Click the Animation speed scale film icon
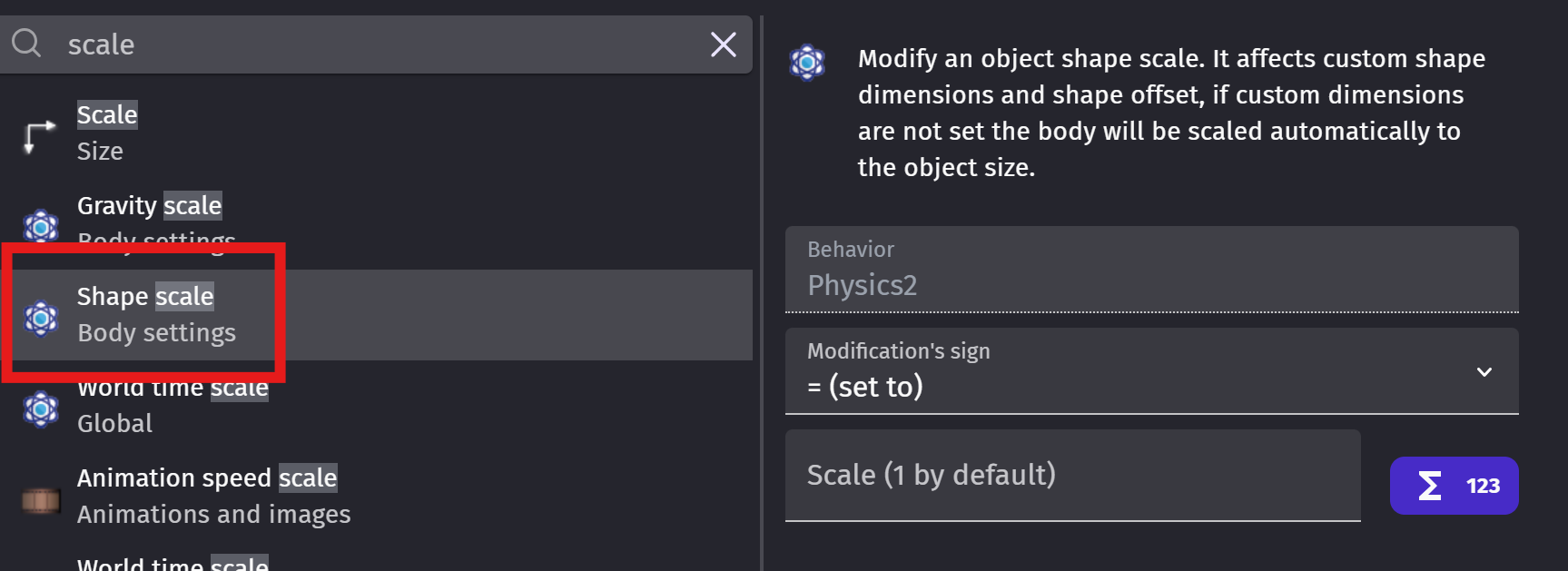The image size is (1568, 571). (x=41, y=499)
